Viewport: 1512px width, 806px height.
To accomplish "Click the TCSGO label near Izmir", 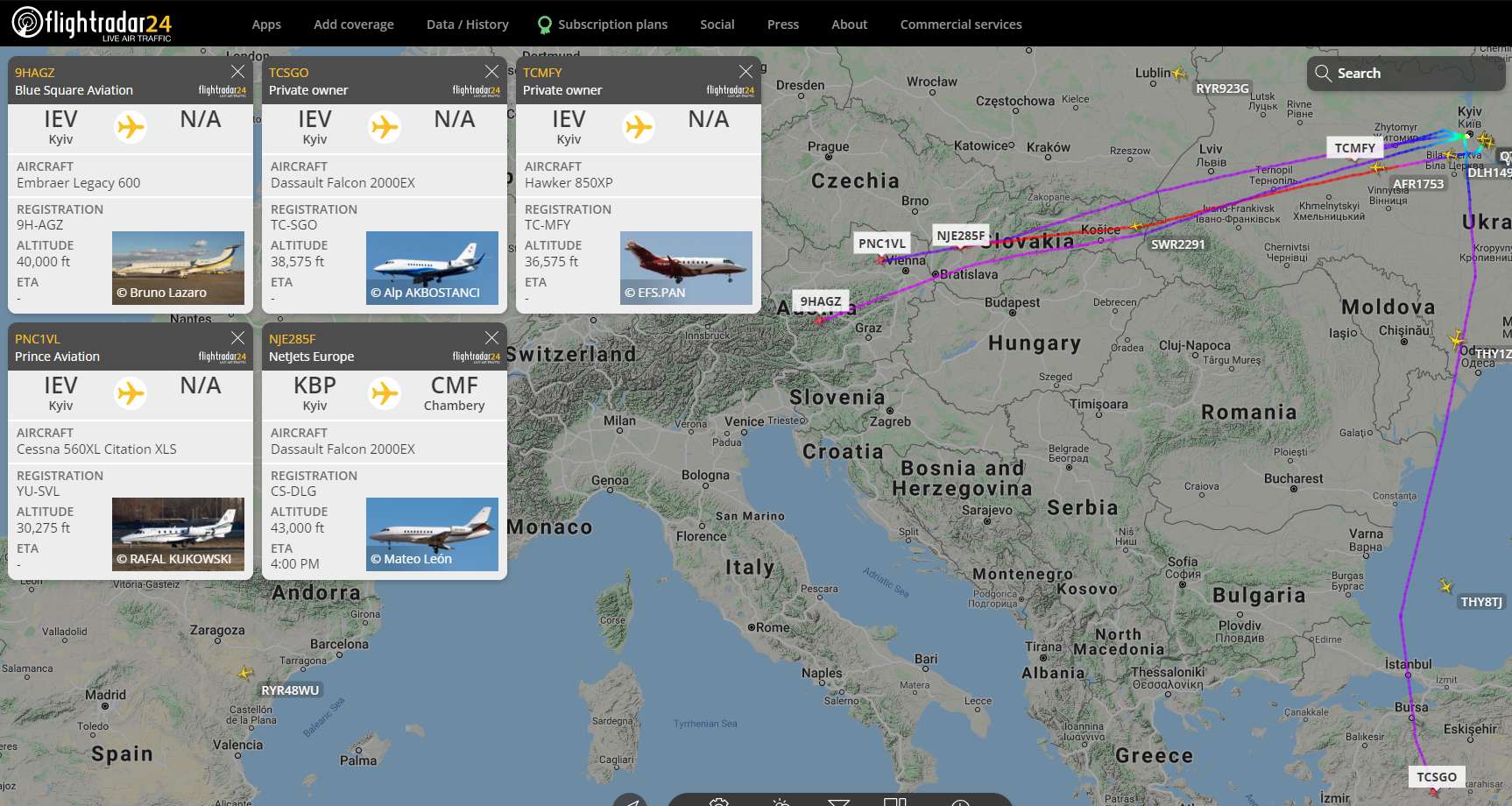I will pyautogui.click(x=1437, y=777).
